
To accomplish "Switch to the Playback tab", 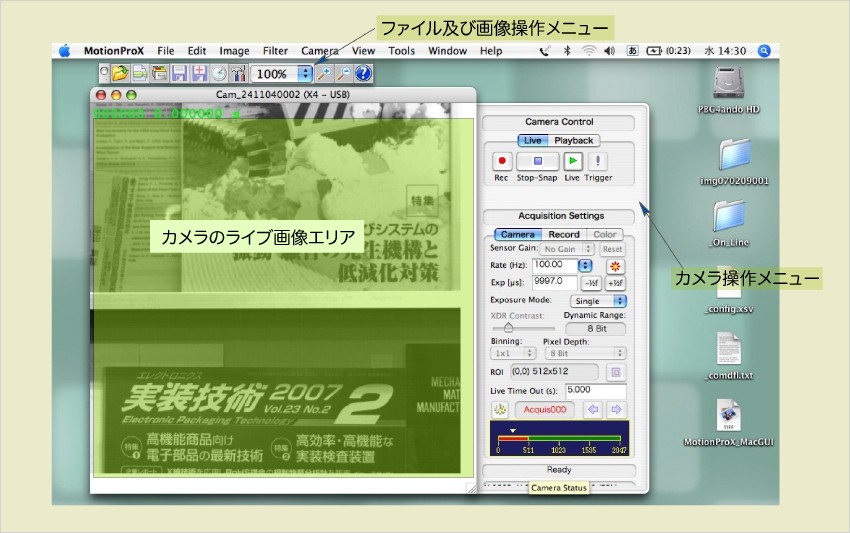I will click(x=574, y=140).
